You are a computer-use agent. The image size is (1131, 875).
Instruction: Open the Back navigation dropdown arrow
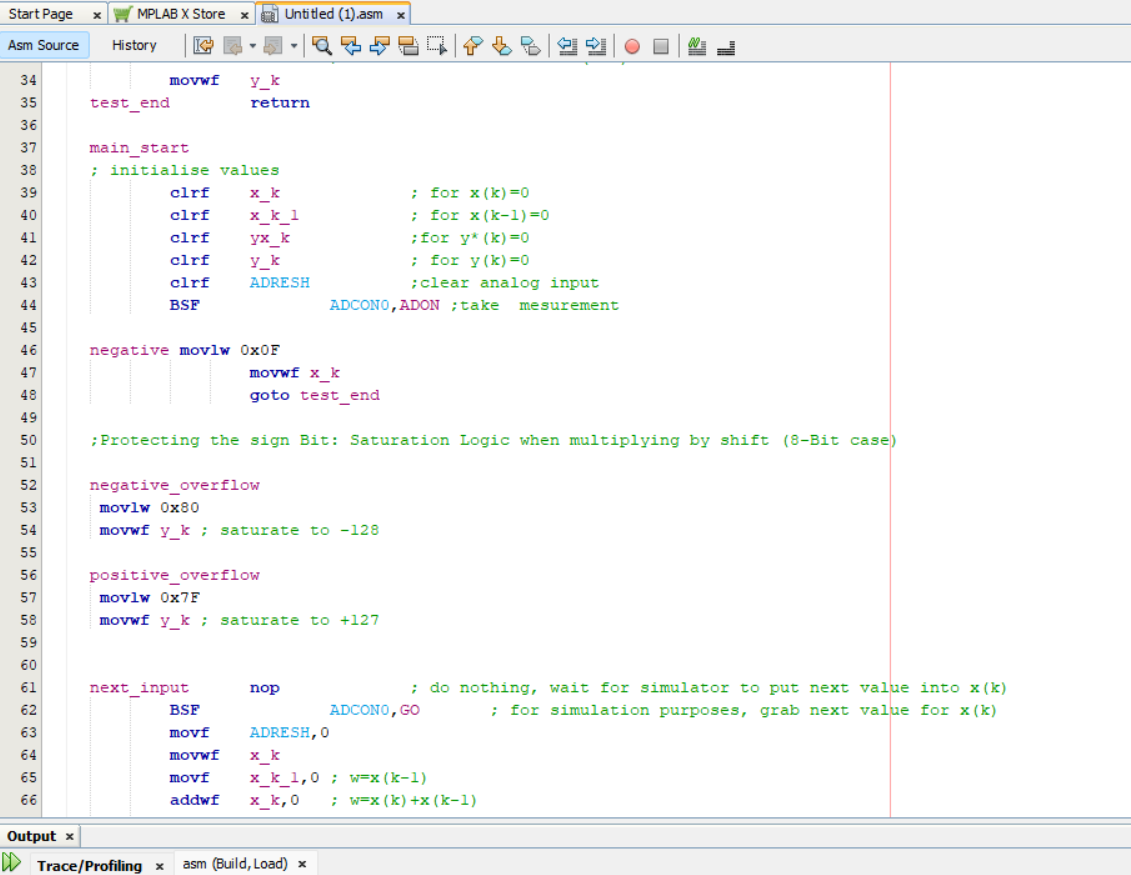(x=252, y=46)
